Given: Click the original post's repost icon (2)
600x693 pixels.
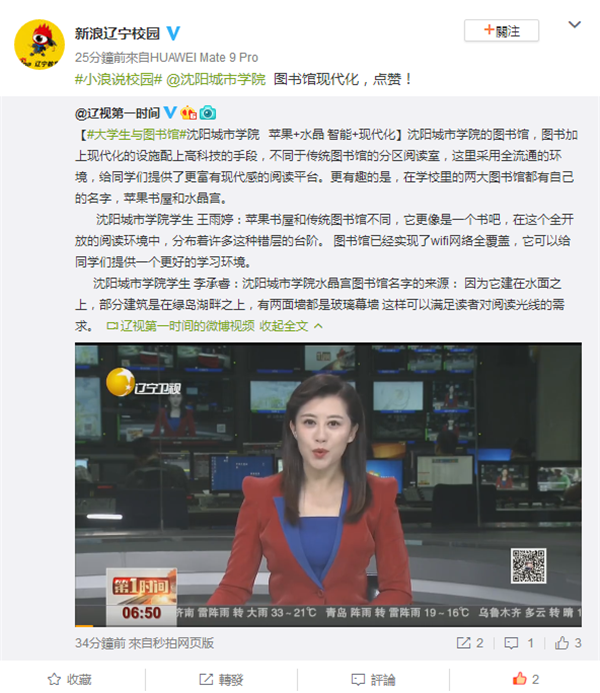Looking at the screenshot, I should tap(470, 643).
